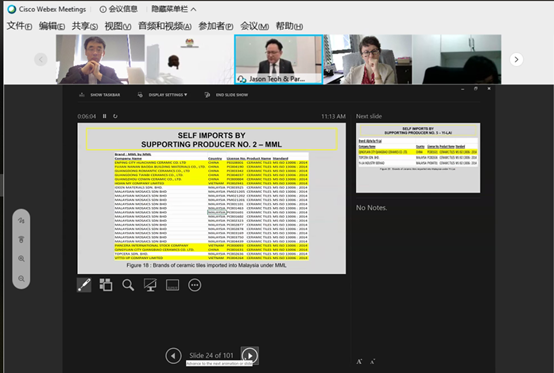The height and width of the screenshot is (373, 554).
Task: Show next participant videos with right chevron
Action: [516, 59]
